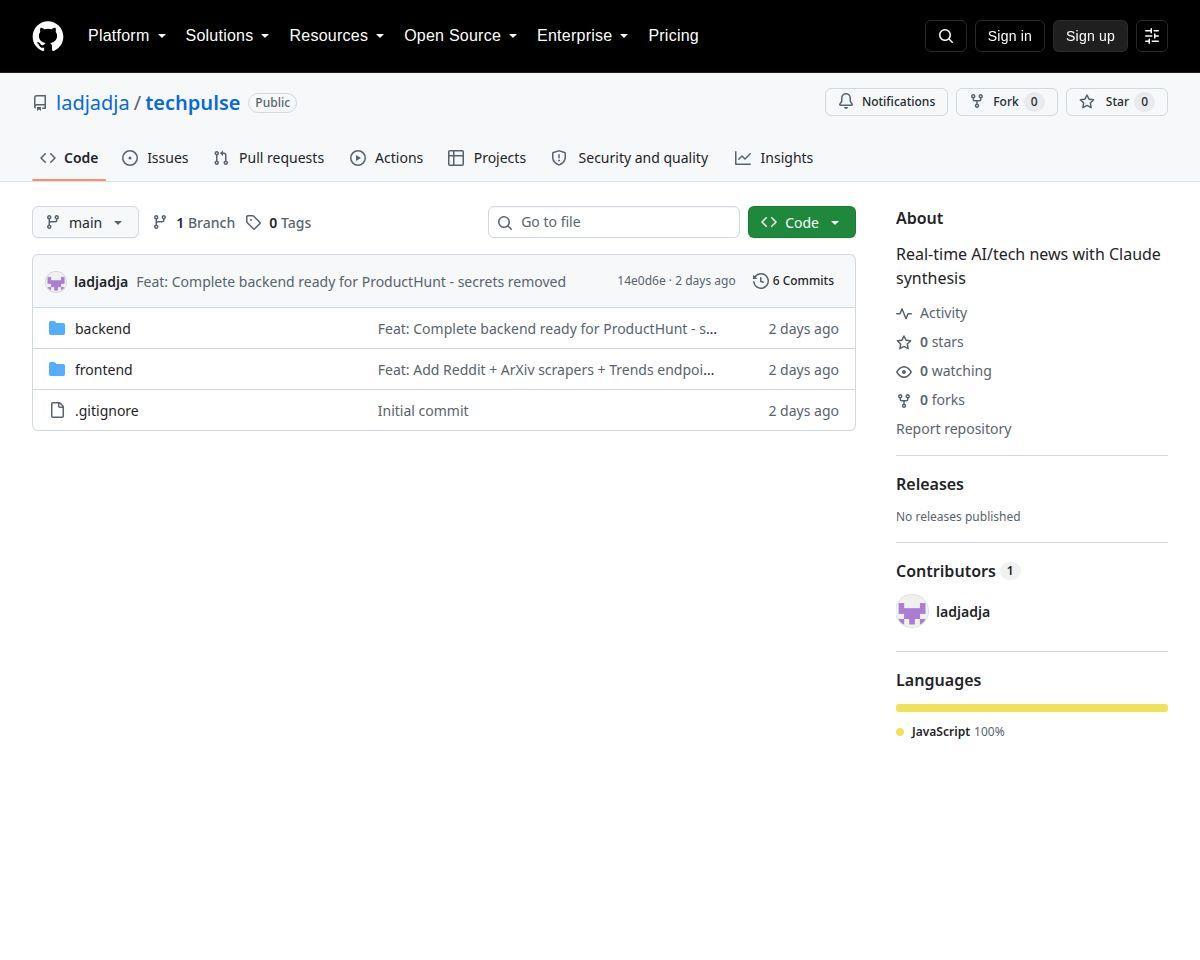Open the frontend folder
Screen dimensions: 1200x960
coord(104,370)
